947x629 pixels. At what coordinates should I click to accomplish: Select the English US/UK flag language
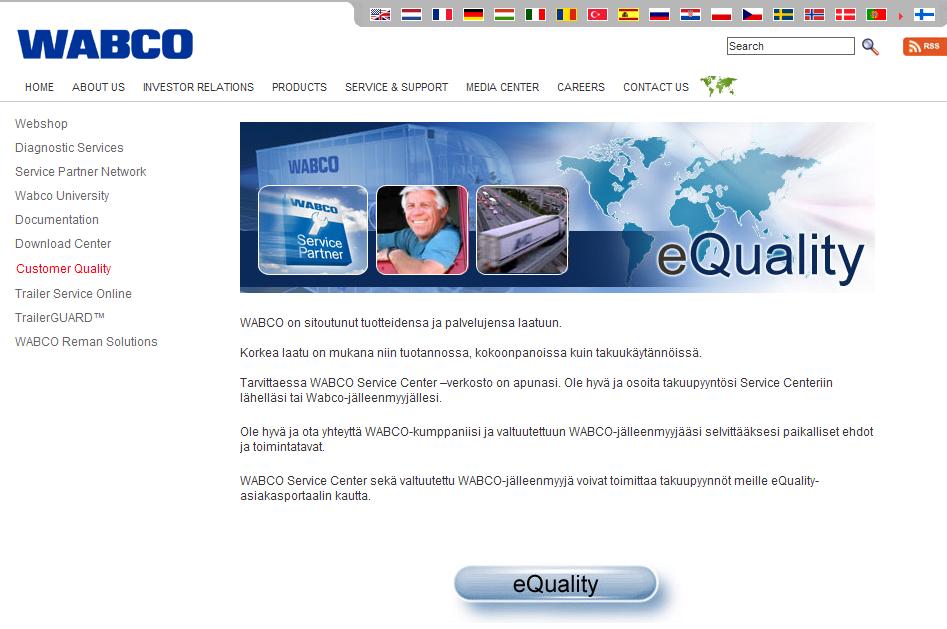point(380,15)
